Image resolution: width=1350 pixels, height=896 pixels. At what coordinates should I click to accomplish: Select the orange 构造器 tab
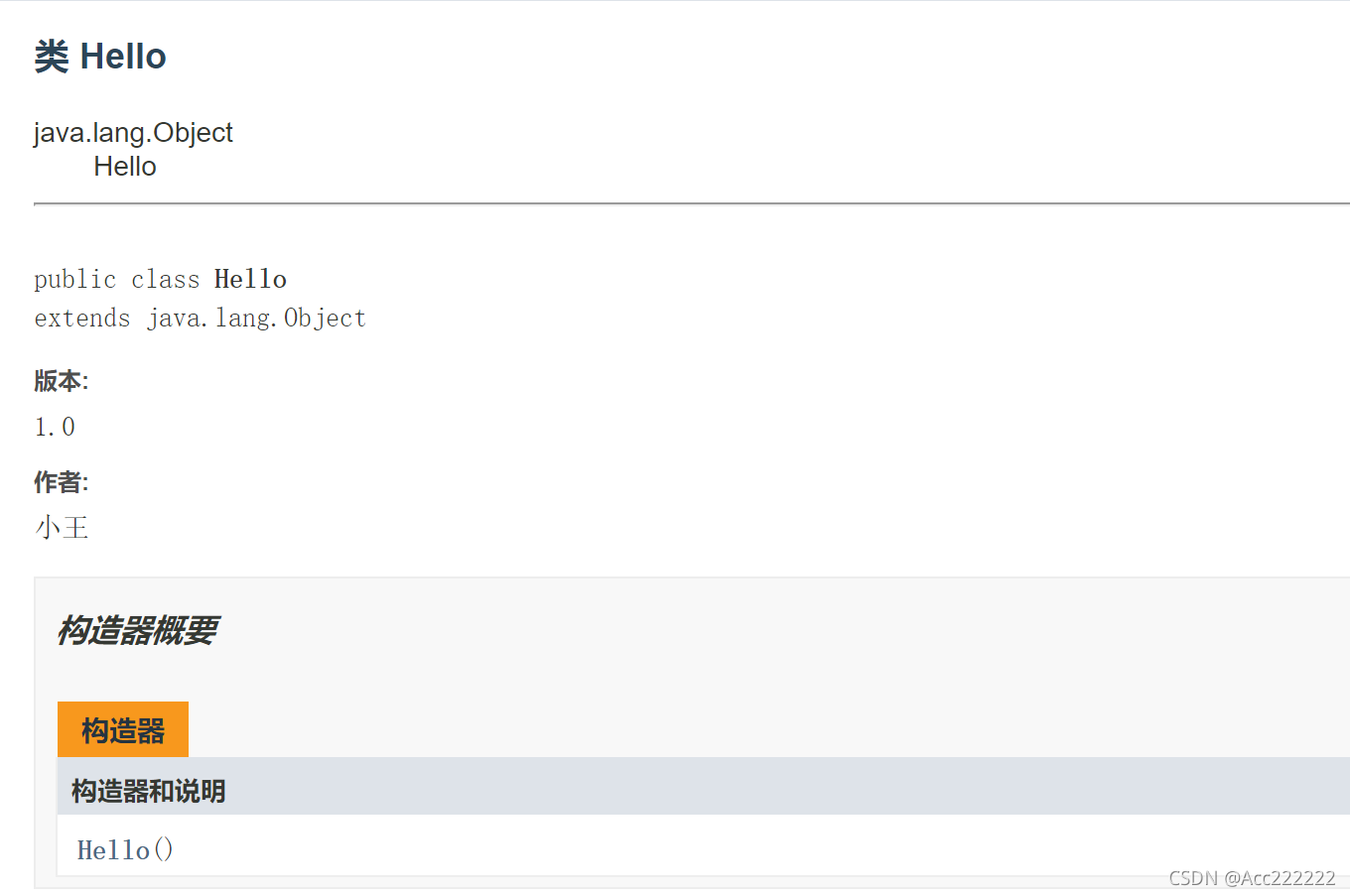[x=123, y=730]
